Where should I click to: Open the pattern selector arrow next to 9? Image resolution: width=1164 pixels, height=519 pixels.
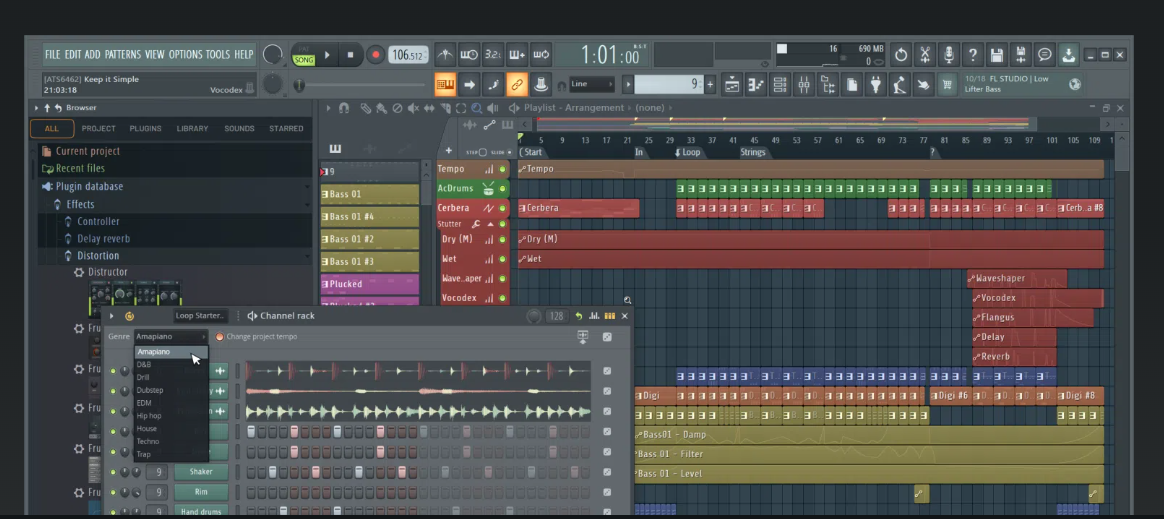pos(627,85)
